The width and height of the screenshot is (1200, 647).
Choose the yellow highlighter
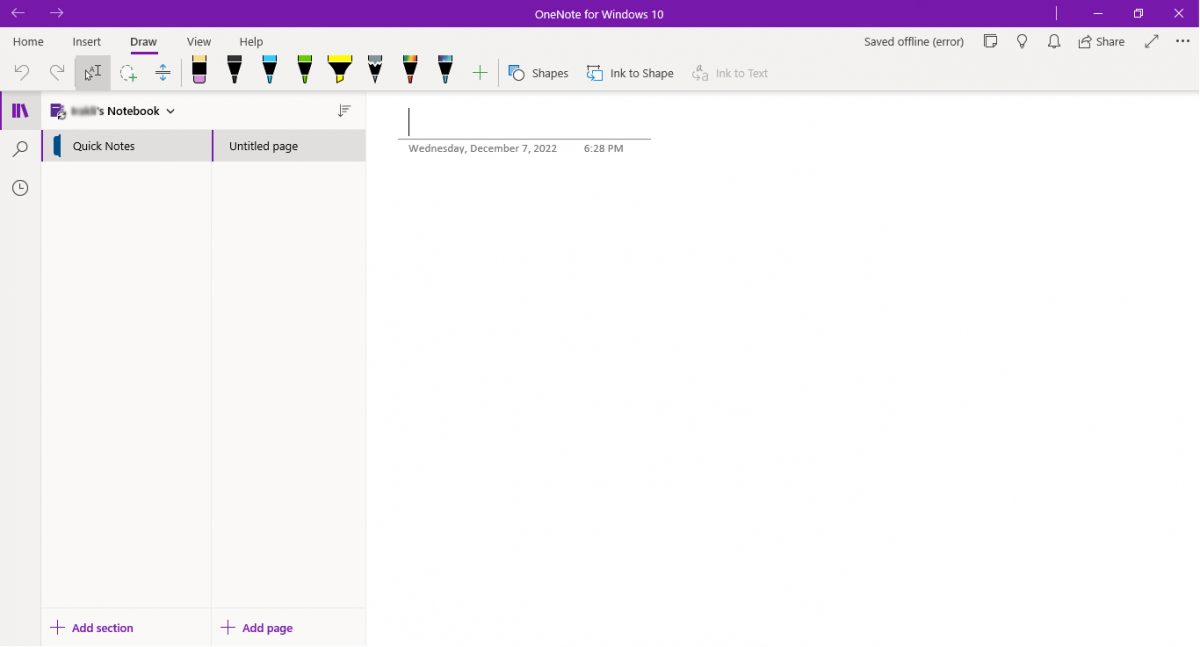[x=340, y=70]
